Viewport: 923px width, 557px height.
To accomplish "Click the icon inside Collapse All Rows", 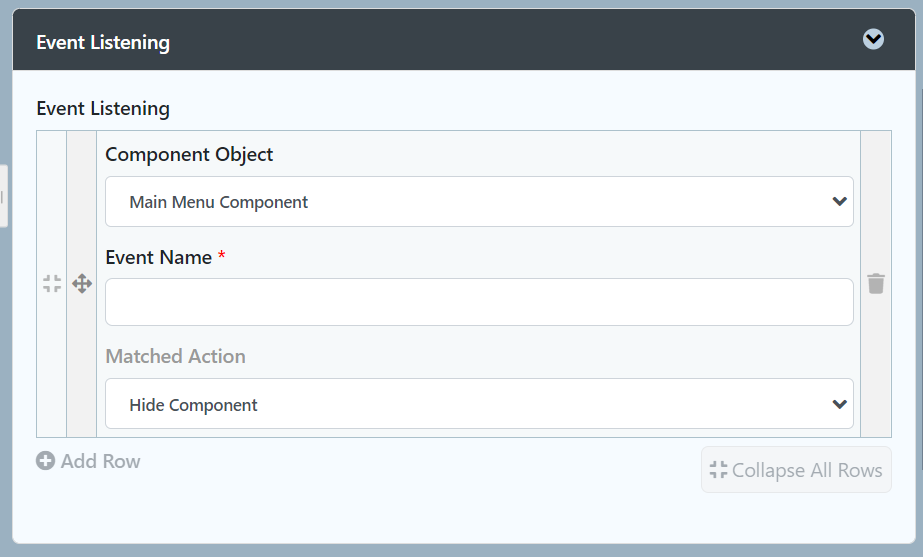I will pos(718,470).
